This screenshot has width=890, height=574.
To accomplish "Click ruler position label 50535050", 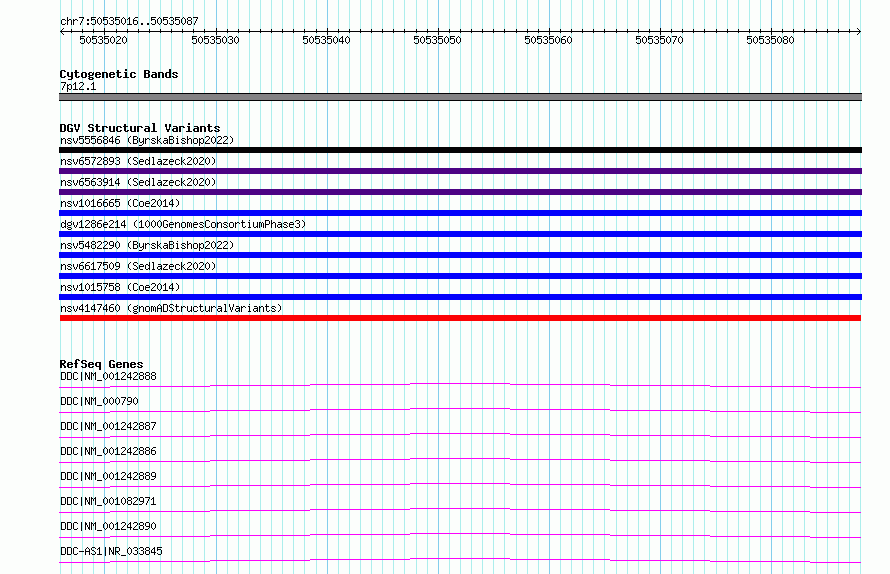I will tap(437, 40).
